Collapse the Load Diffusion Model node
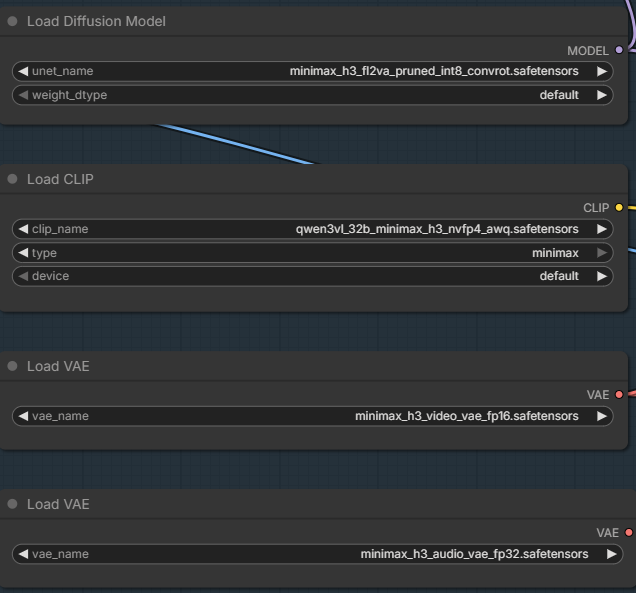 13,21
